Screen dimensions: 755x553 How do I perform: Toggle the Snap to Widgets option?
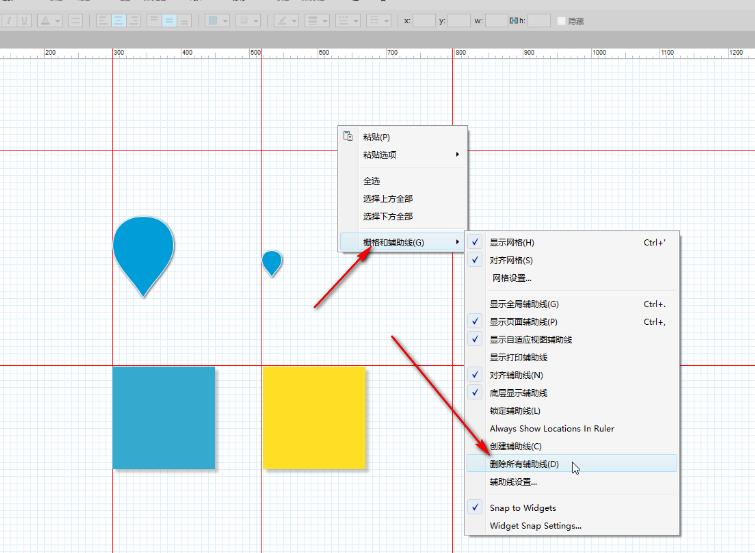click(x=522, y=508)
